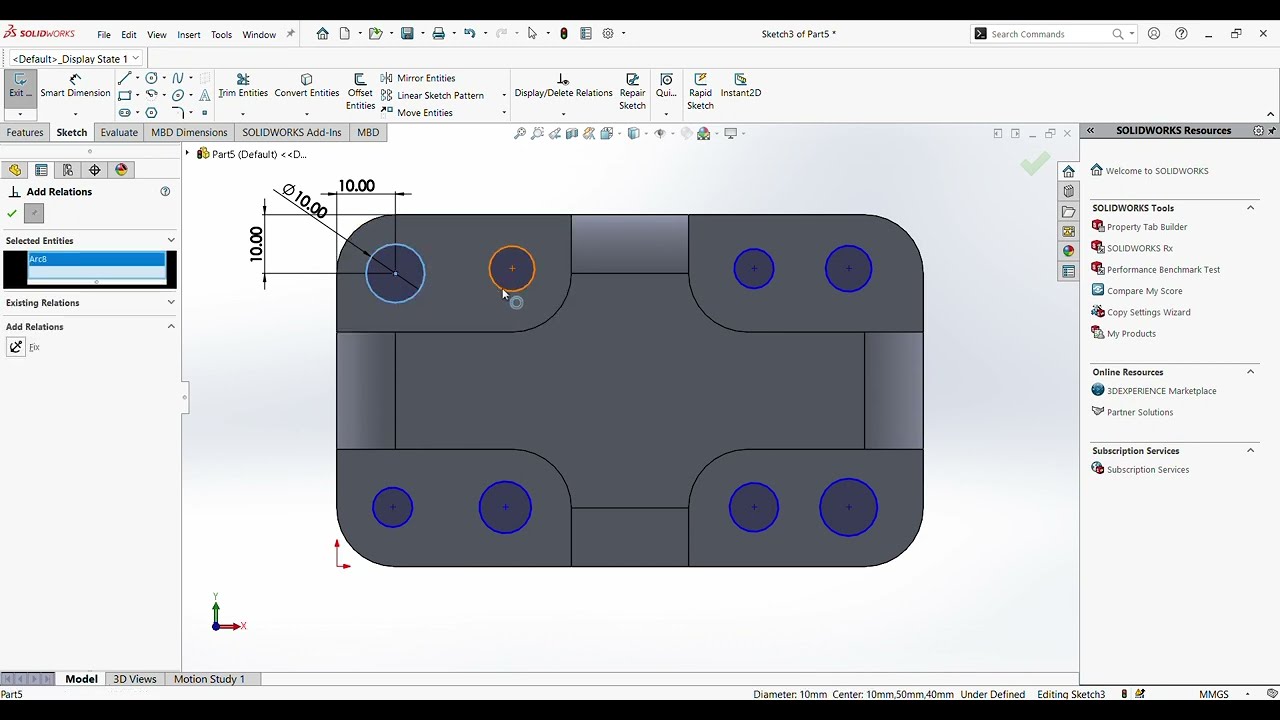Collapse the Selected Entities section
Image resolution: width=1280 pixels, height=720 pixels.
point(171,240)
